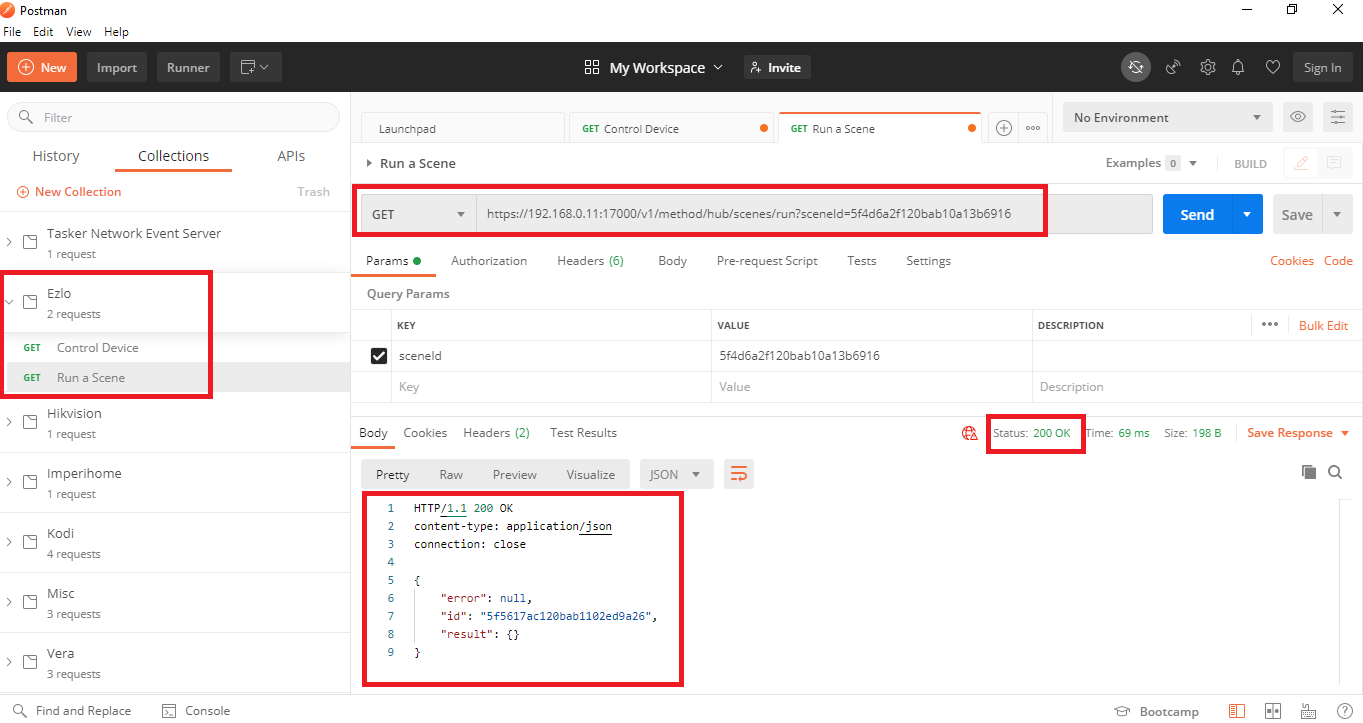The height and width of the screenshot is (723, 1363).
Task: Open the View menu
Action: (x=79, y=32)
